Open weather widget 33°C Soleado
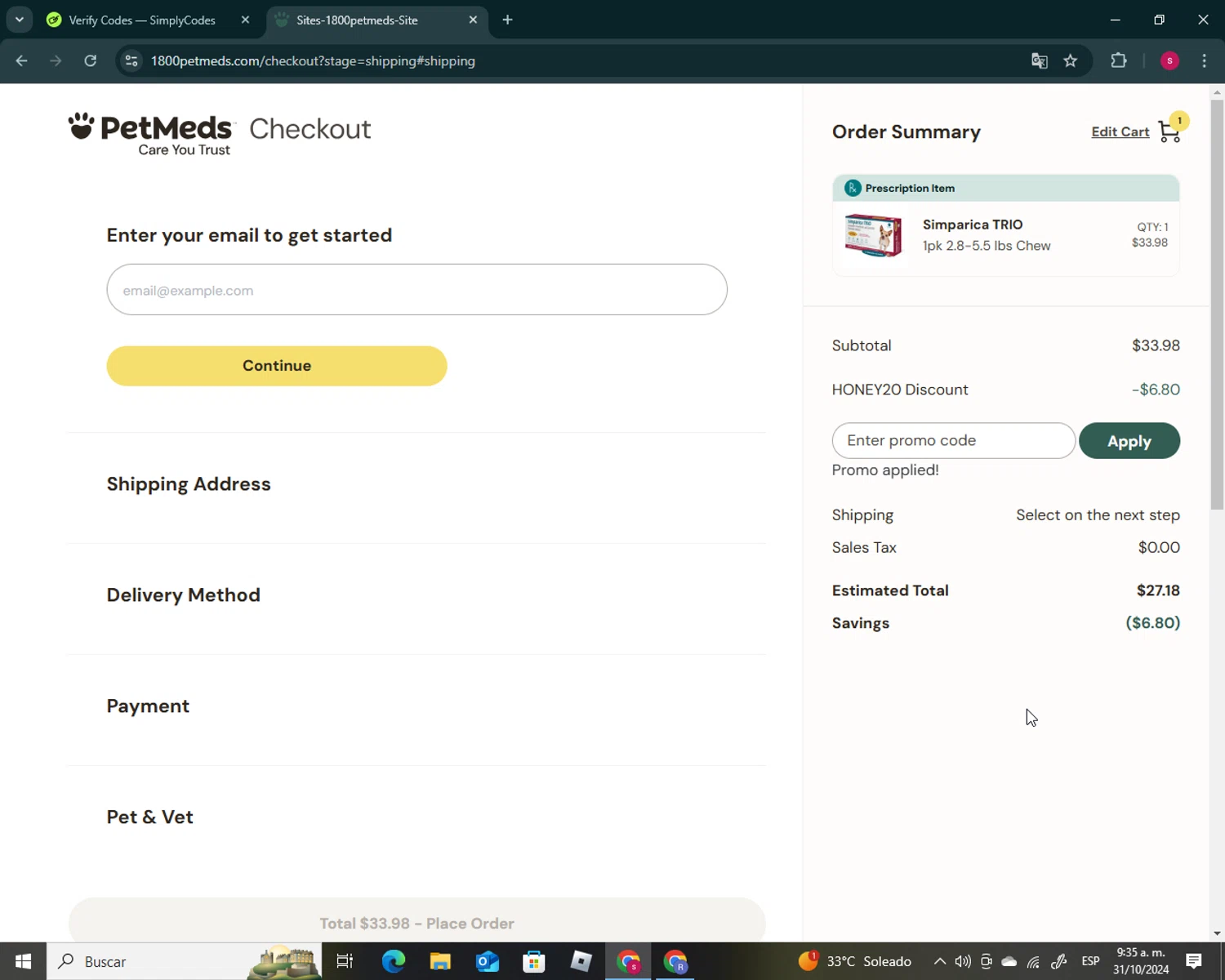Screen dimensions: 1225x980 click(x=855, y=961)
